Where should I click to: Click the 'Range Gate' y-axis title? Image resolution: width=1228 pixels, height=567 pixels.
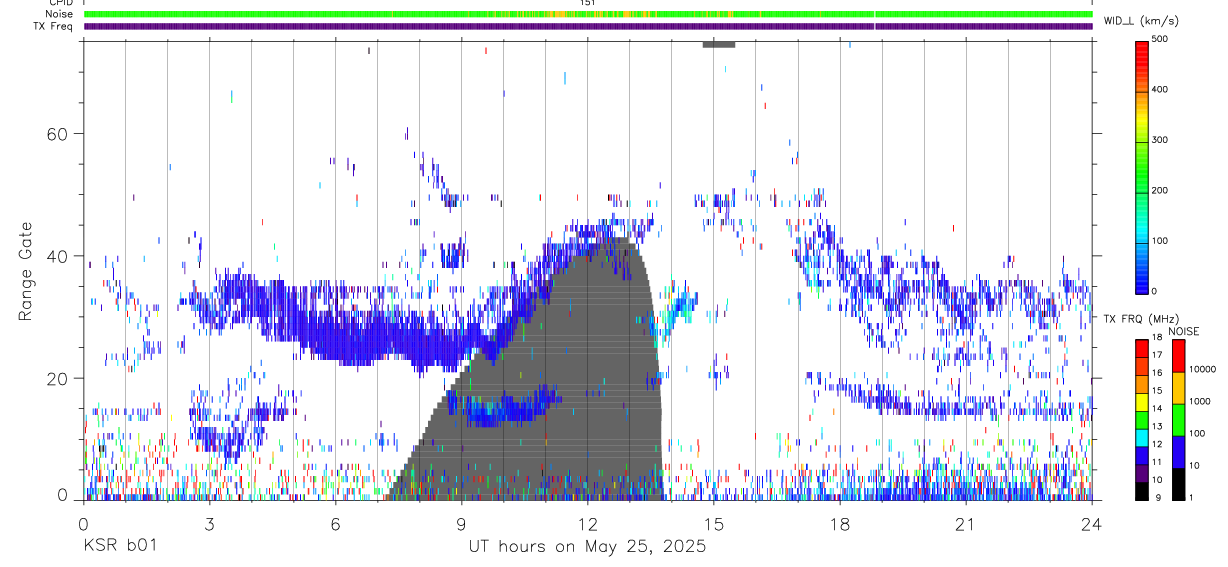point(25,270)
